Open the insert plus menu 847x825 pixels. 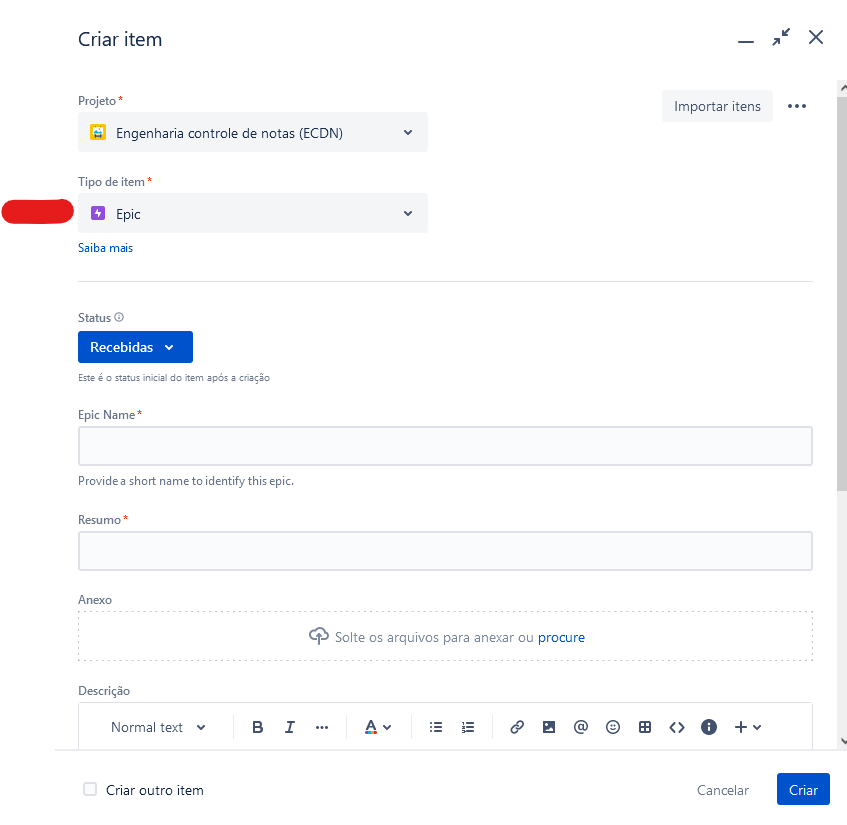[748, 727]
